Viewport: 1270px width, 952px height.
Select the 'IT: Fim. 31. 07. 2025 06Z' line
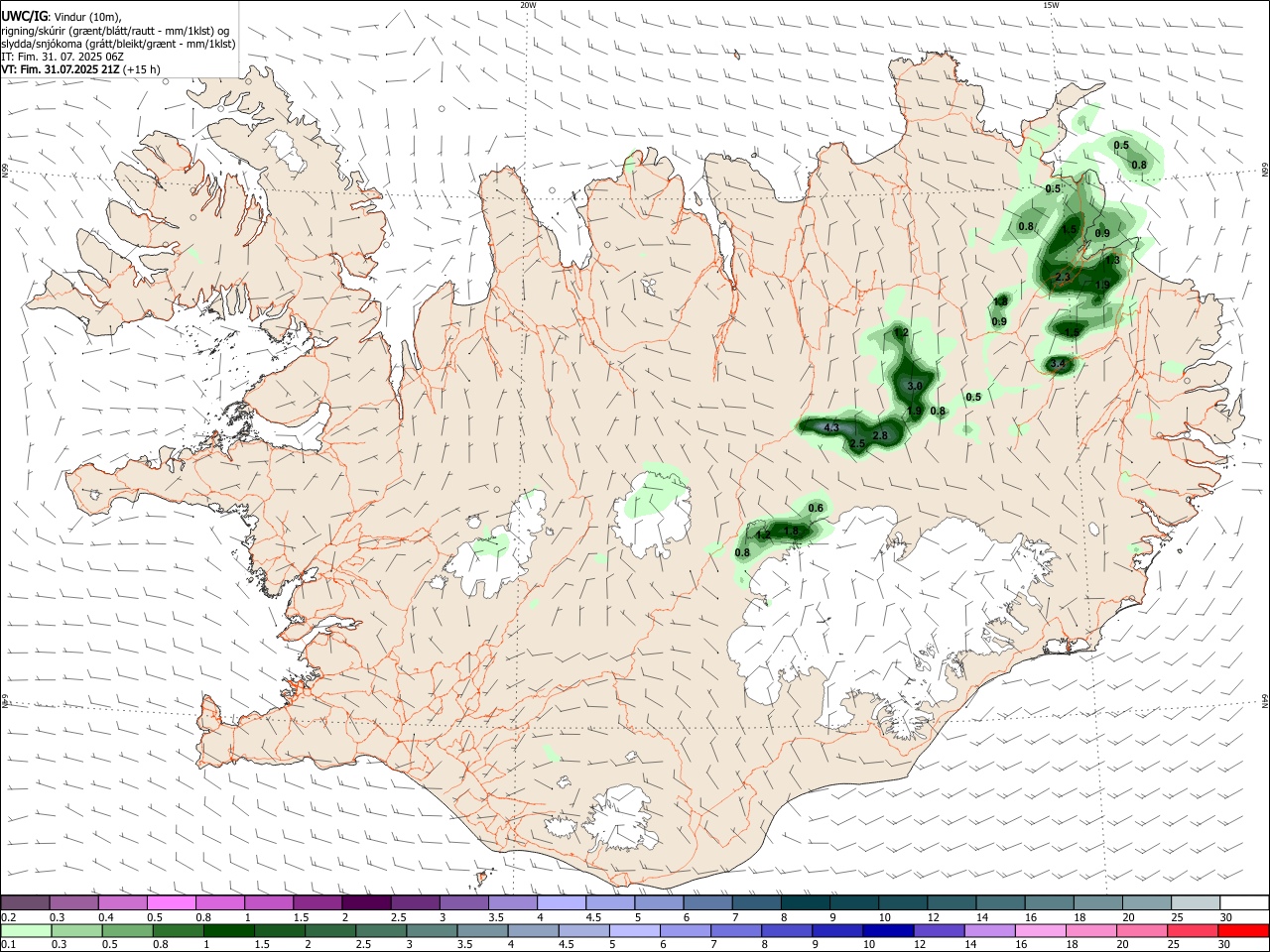pos(64,57)
